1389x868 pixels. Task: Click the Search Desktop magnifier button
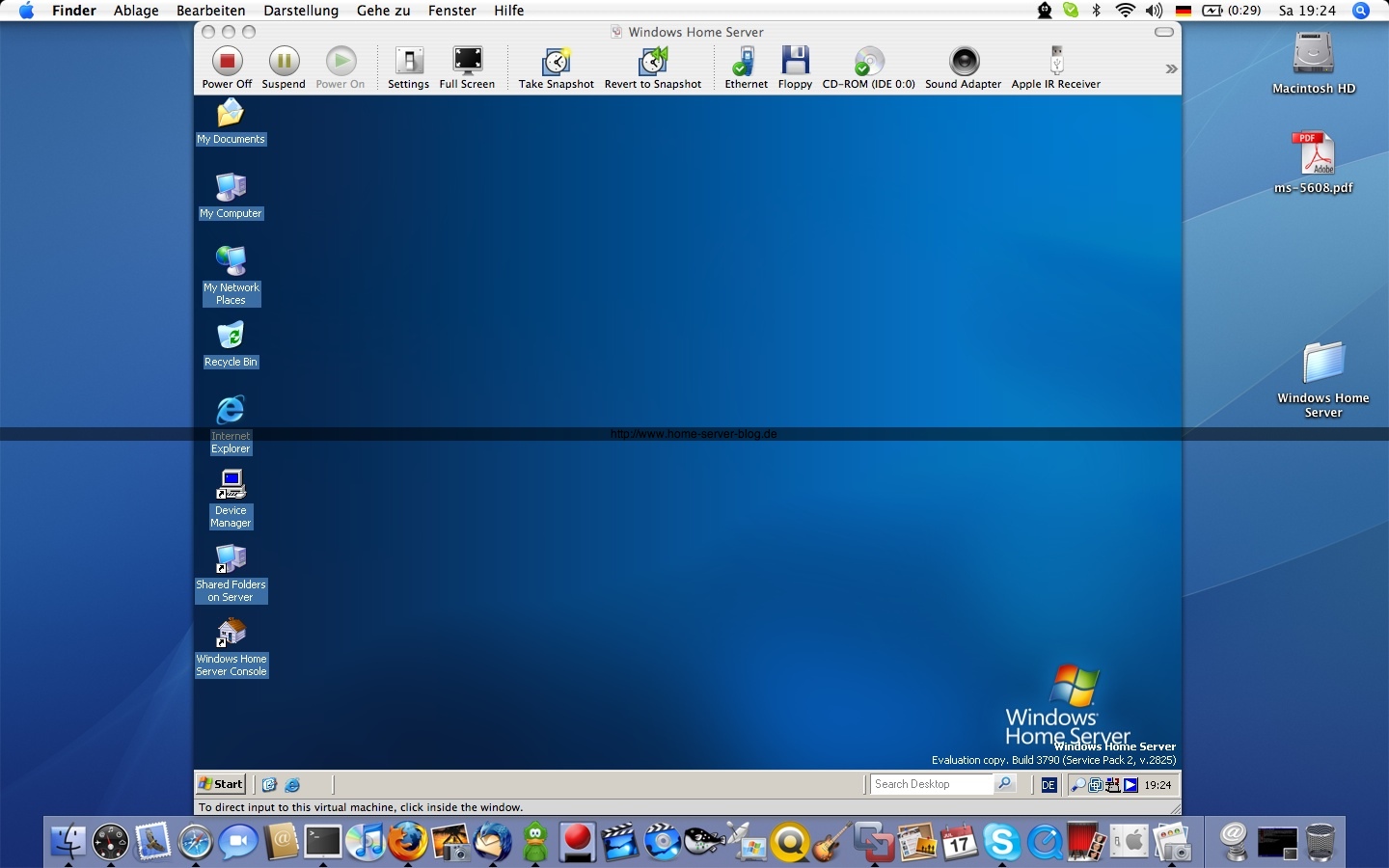point(1005,784)
